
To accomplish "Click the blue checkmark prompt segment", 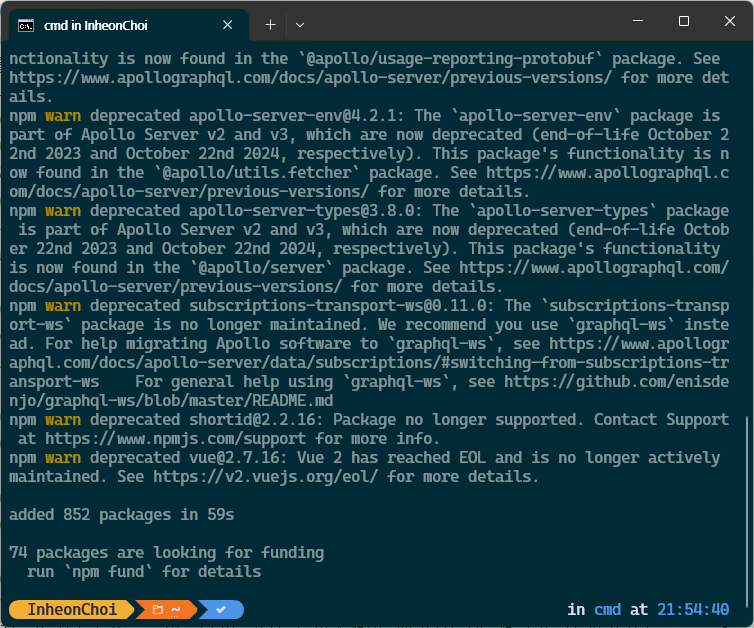I will pyautogui.click(x=221, y=609).
